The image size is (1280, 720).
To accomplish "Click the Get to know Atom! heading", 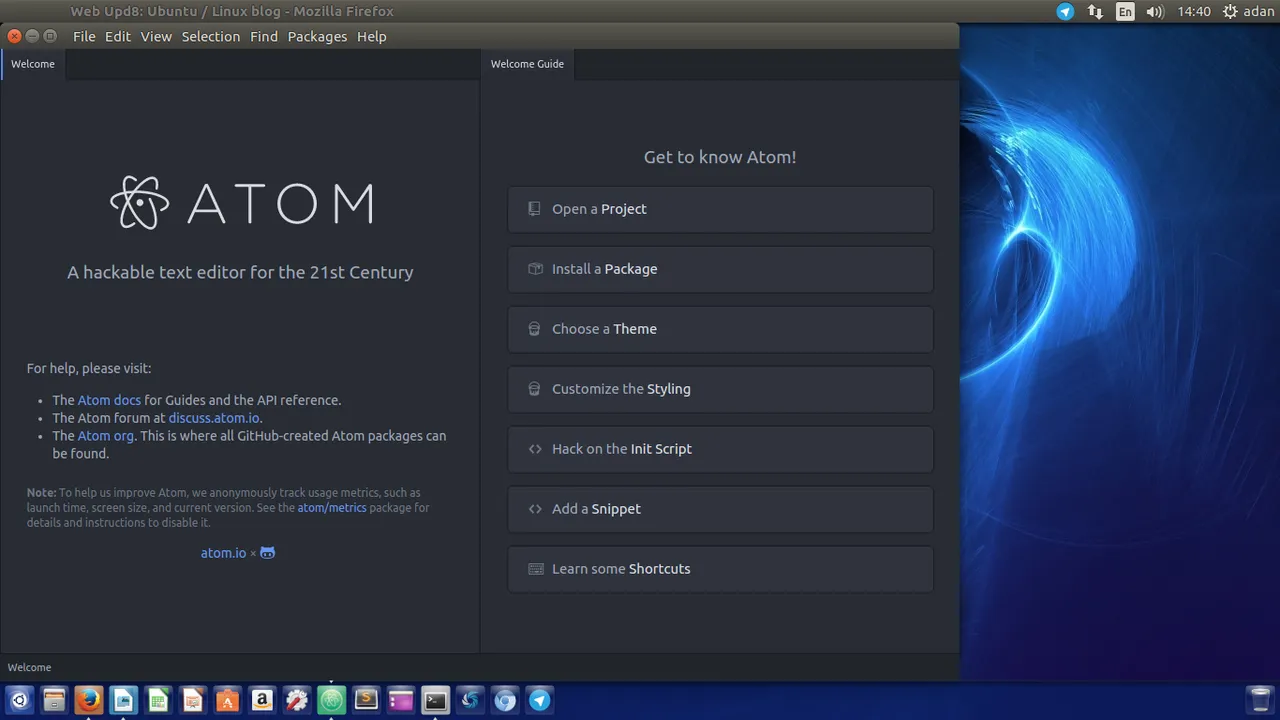I will tap(720, 157).
